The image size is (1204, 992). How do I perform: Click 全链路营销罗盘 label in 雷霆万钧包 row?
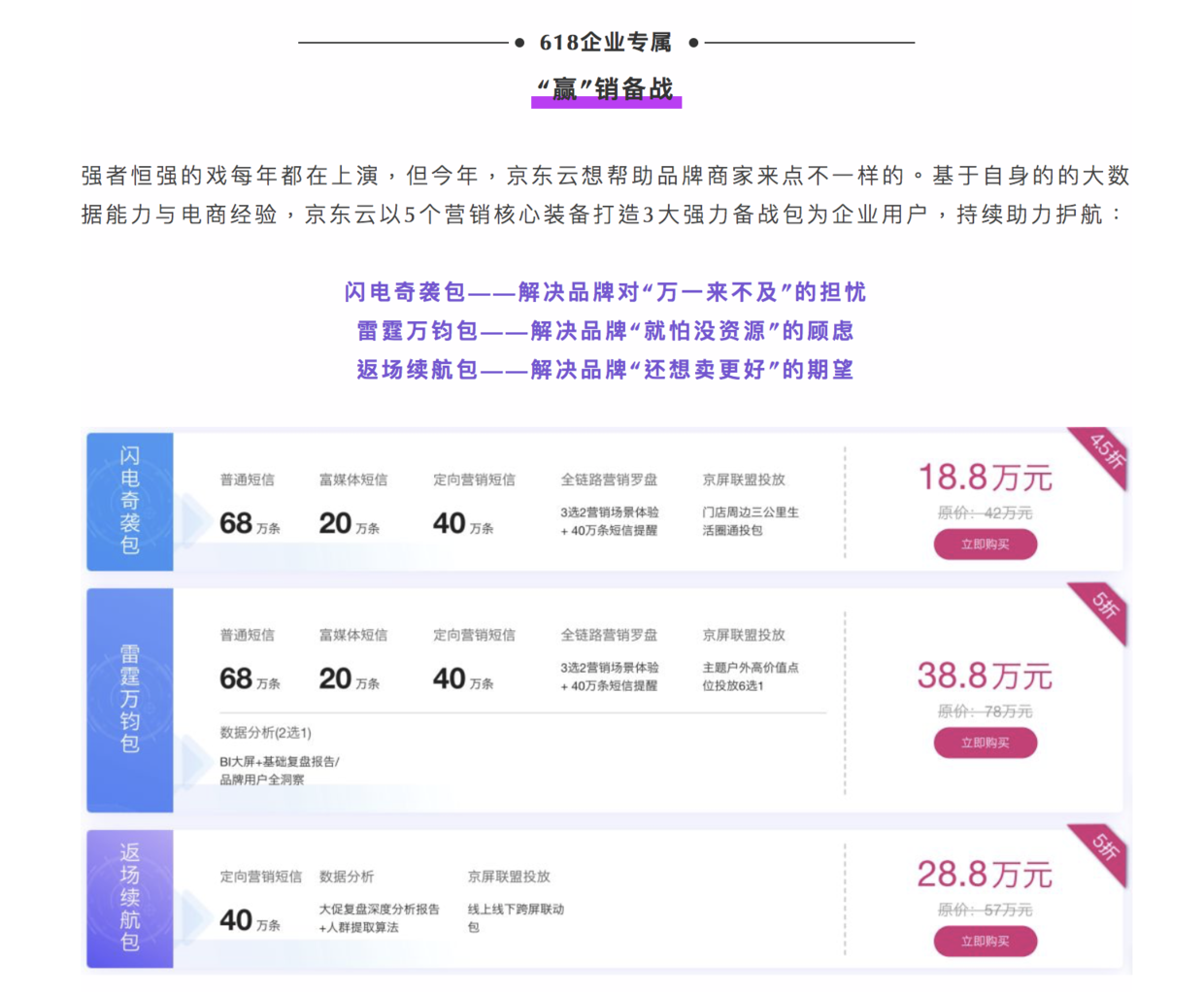click(x=609, y=635)
